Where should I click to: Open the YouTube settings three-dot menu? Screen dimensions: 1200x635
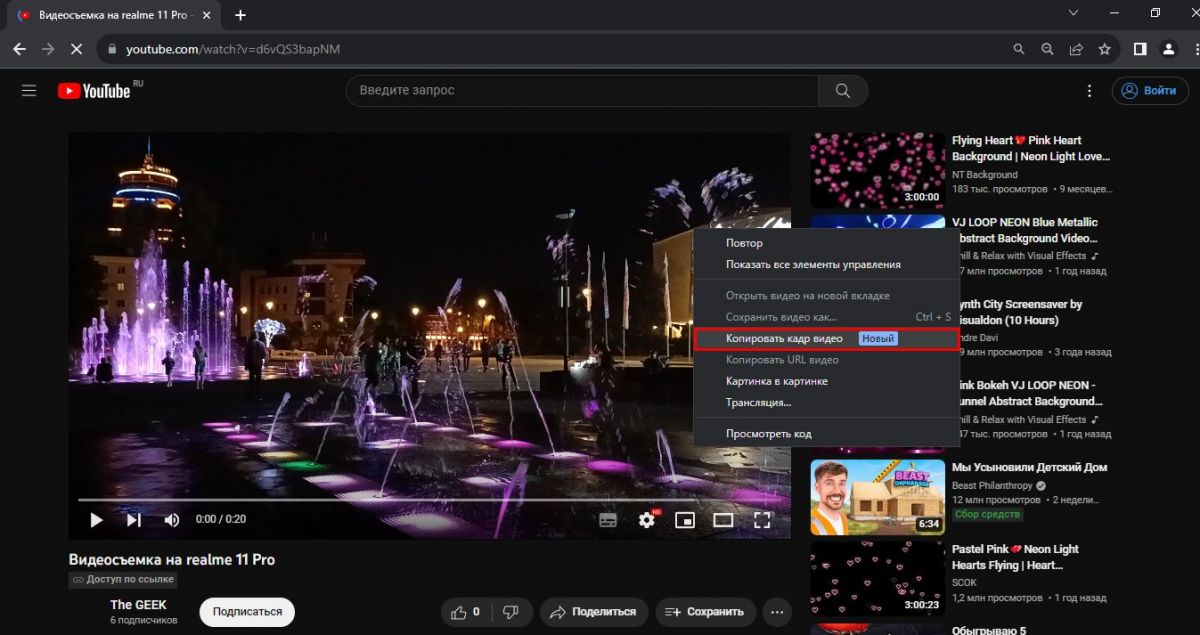pyautogui.click(x=1090, y=91)
